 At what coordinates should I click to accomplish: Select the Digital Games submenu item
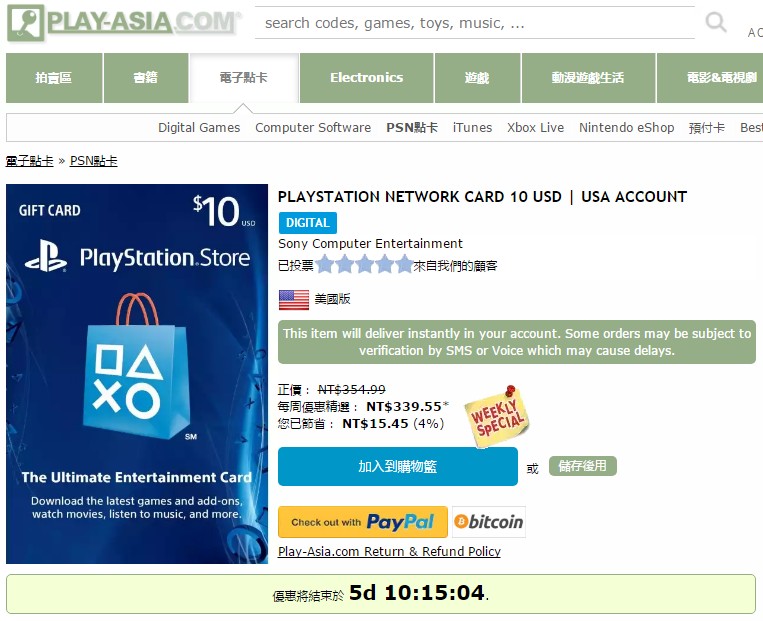tap(199, 128)
